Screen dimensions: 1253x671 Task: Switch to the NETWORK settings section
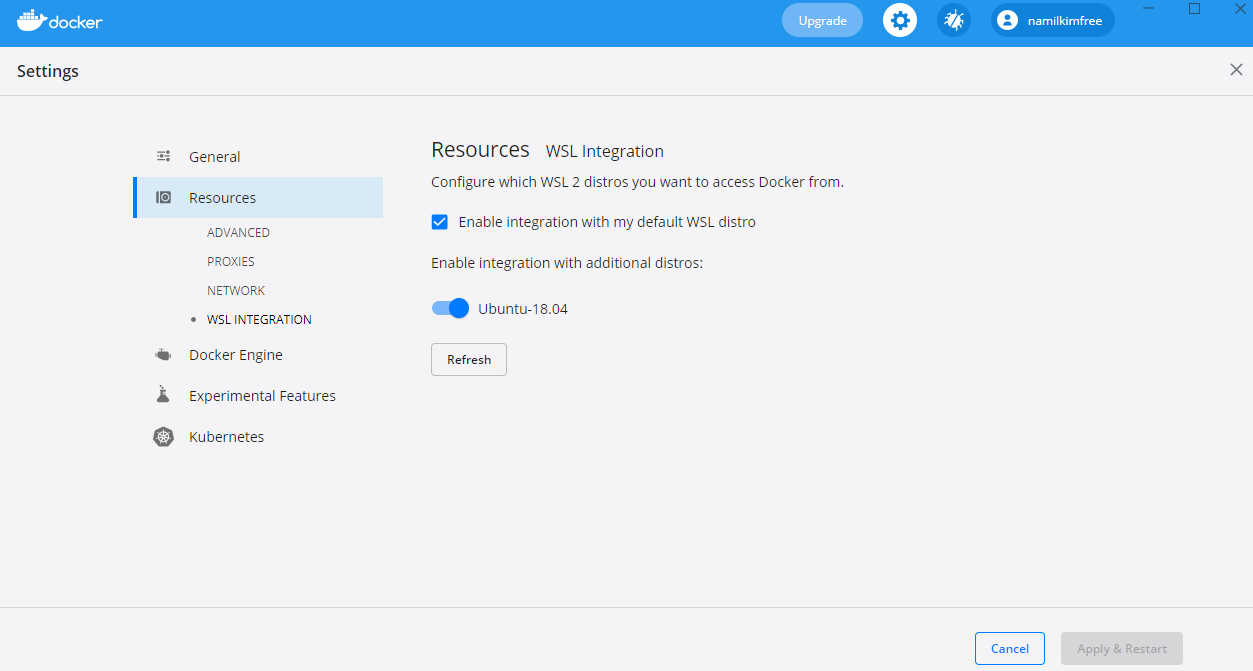click(236, 290)
